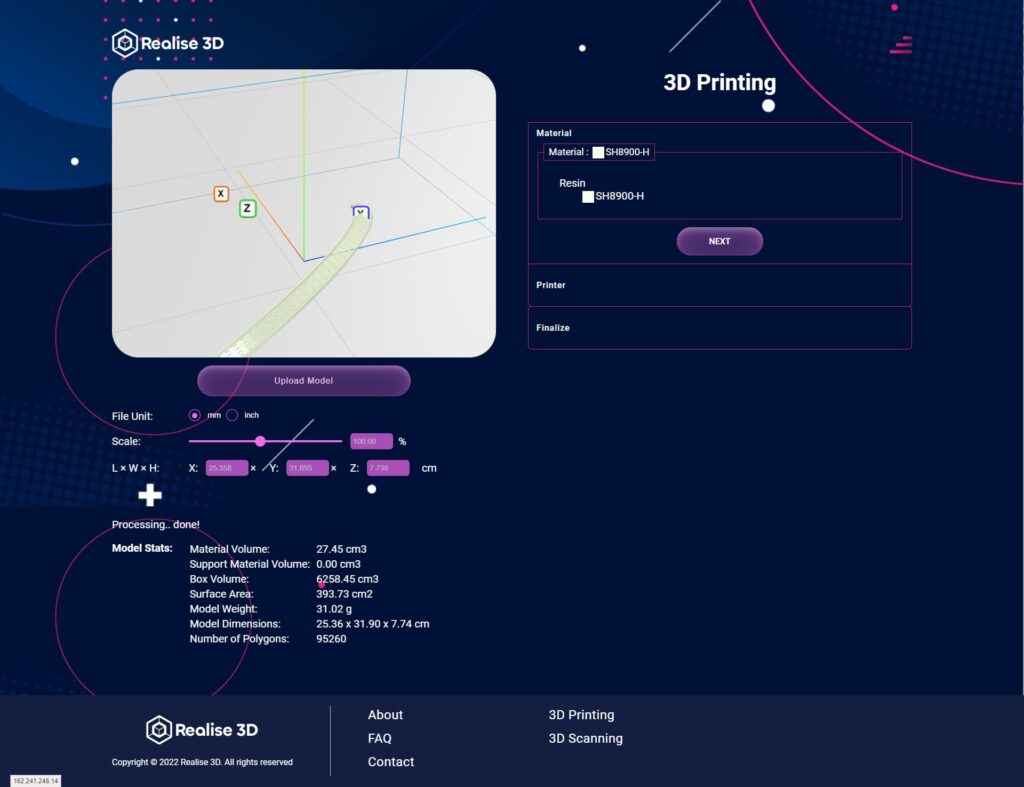The image size is (1024, 787).
Task: Select the inch file unit option
Action: (x=232, y=415)
